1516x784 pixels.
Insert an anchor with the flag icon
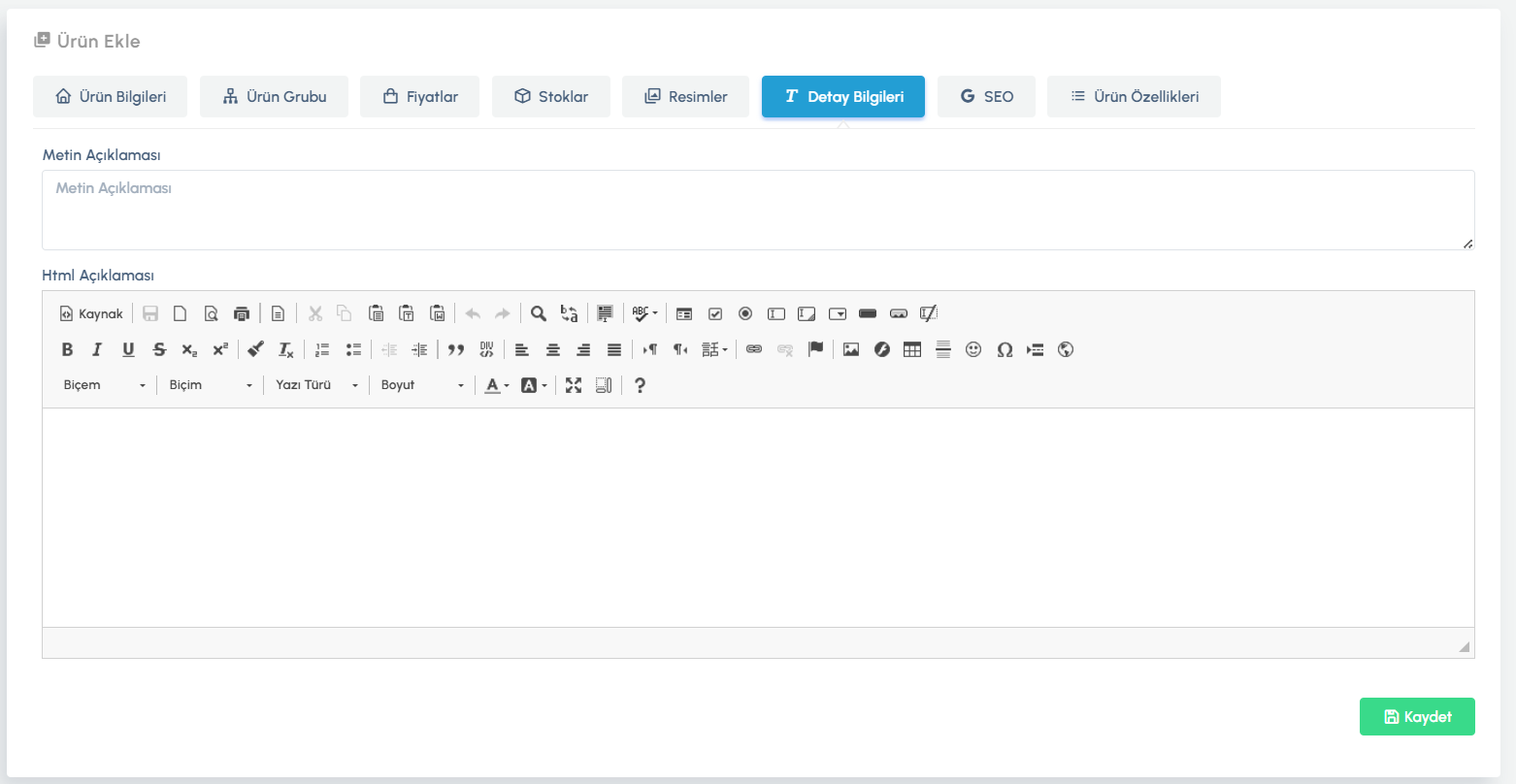tap(815, 350)
